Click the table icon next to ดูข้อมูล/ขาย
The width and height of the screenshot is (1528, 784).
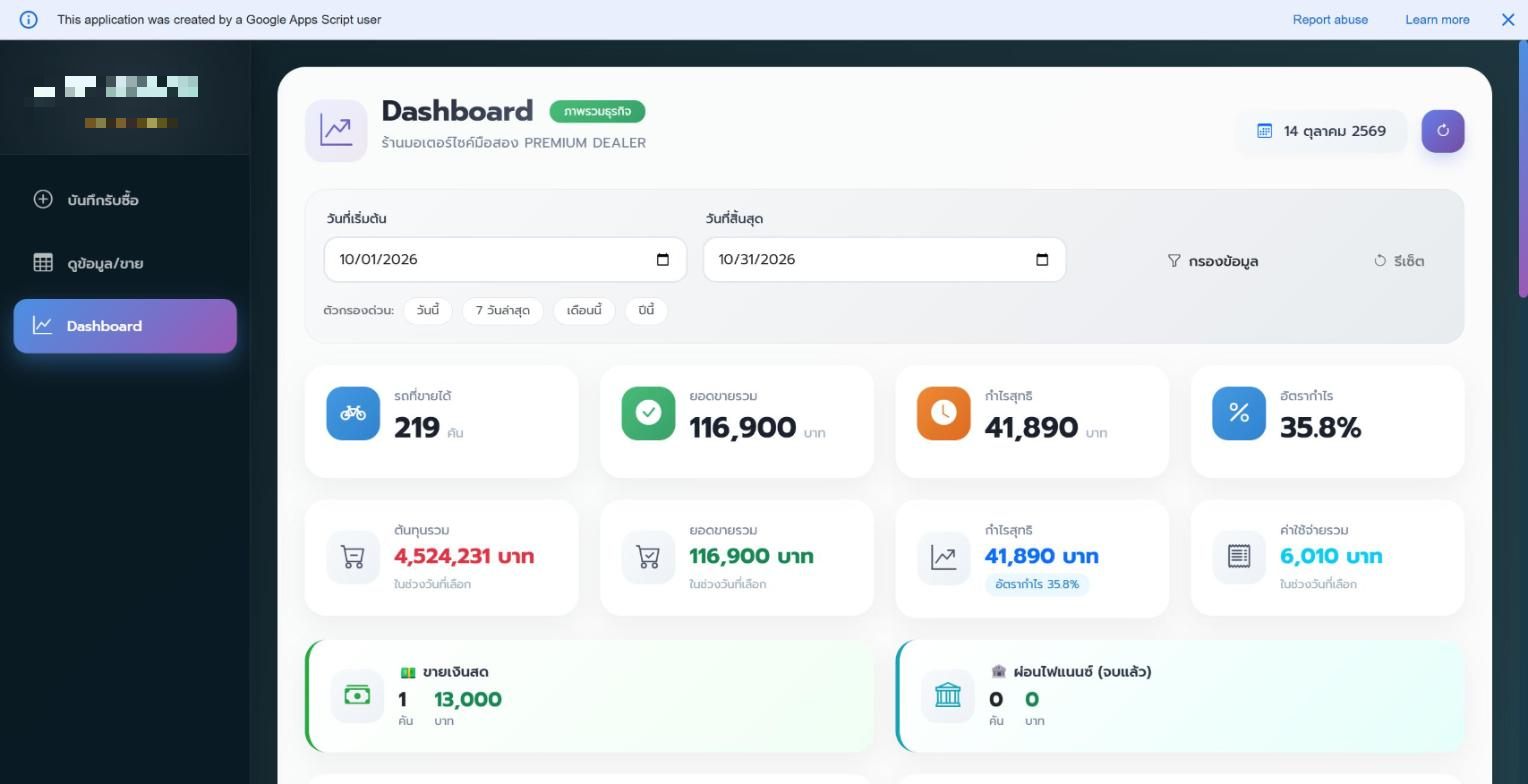coord(43,263)
